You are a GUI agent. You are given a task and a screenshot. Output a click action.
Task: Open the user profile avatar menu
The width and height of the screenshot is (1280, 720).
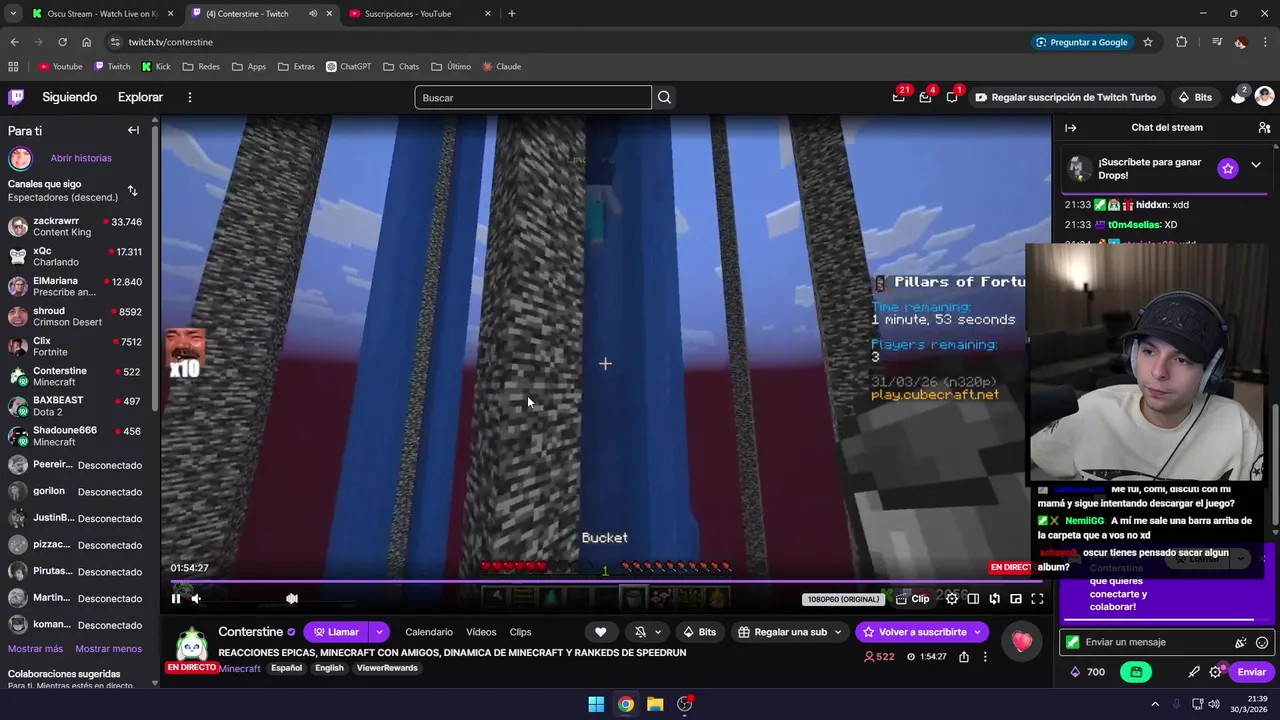[x=1264, y=96]
